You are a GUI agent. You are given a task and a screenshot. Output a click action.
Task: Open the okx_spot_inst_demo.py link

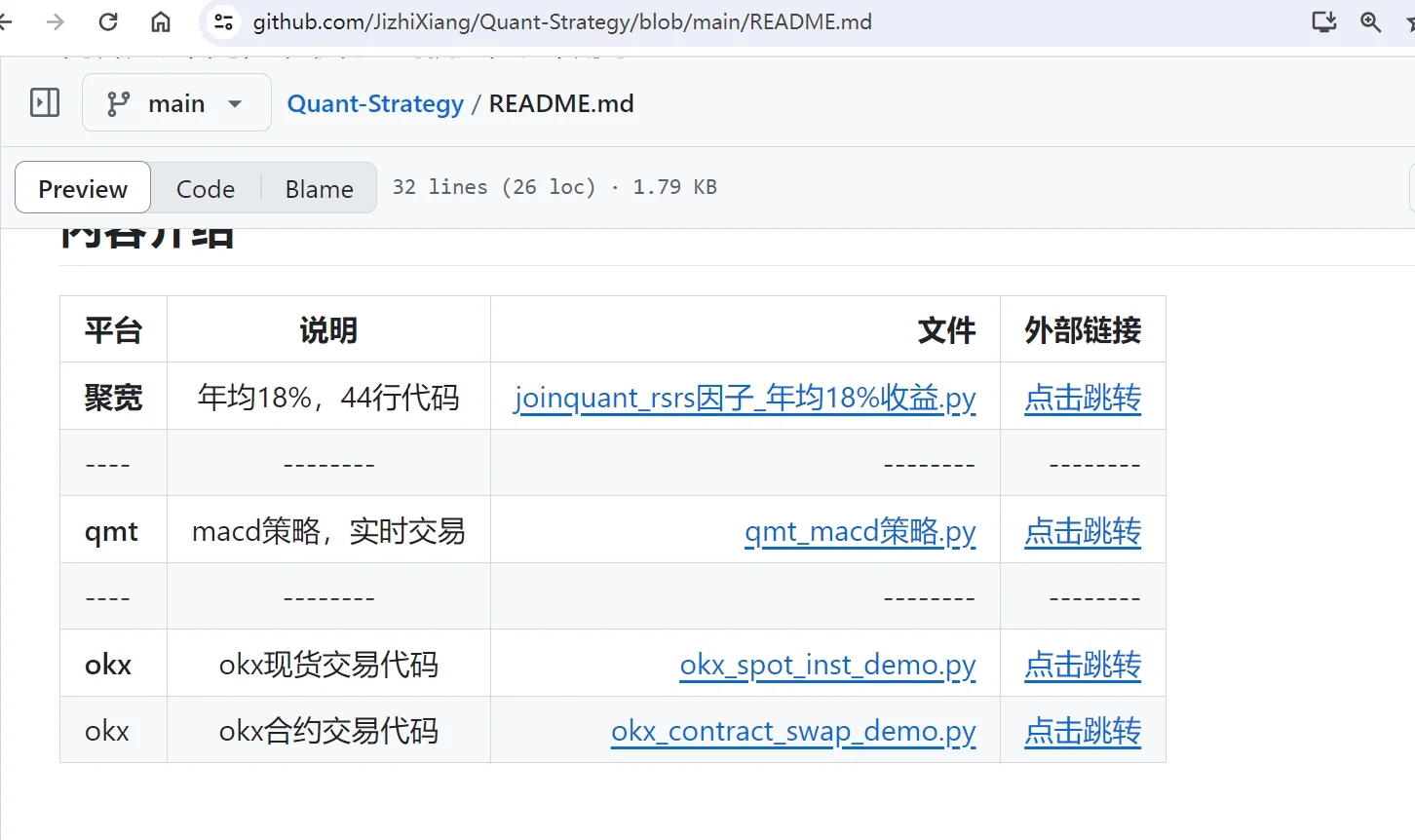point(827,665)
